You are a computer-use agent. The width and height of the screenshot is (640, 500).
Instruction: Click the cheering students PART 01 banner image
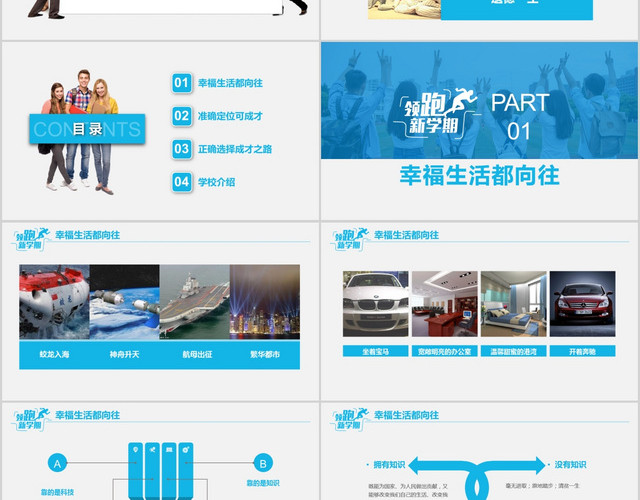(x=479, y=100)
